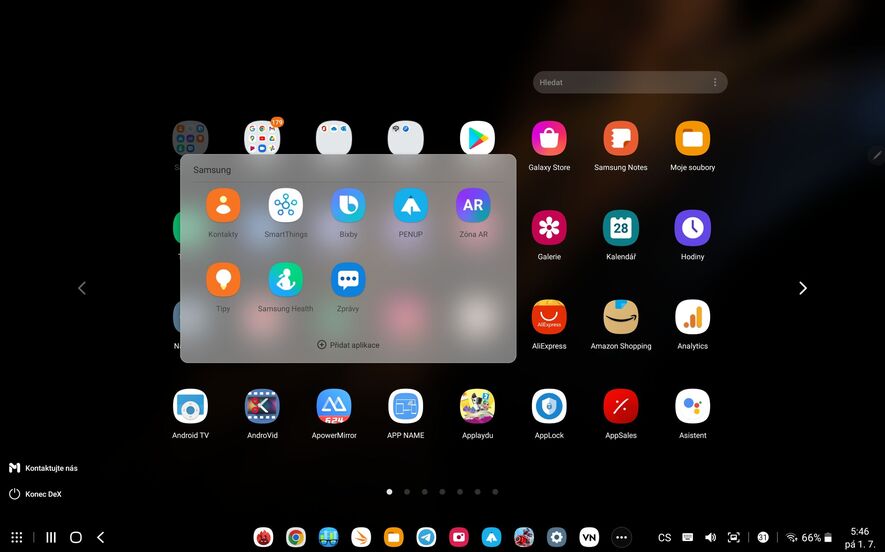885x552 pixels.
Task: Open clock showing 5:46 in taskbar
Action: tap(860, 538)
